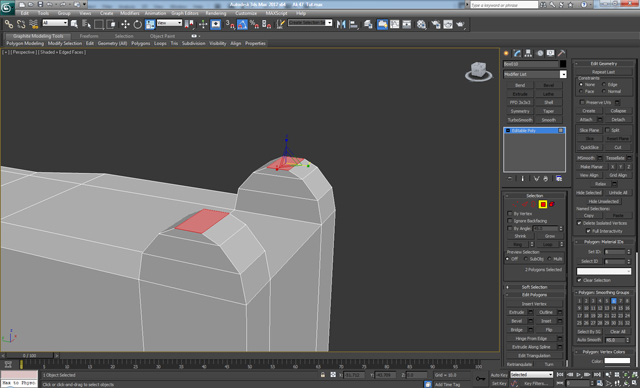Click the Render teapot icon
This screenshot has height=388, width=640.
(x=460, y=24)
